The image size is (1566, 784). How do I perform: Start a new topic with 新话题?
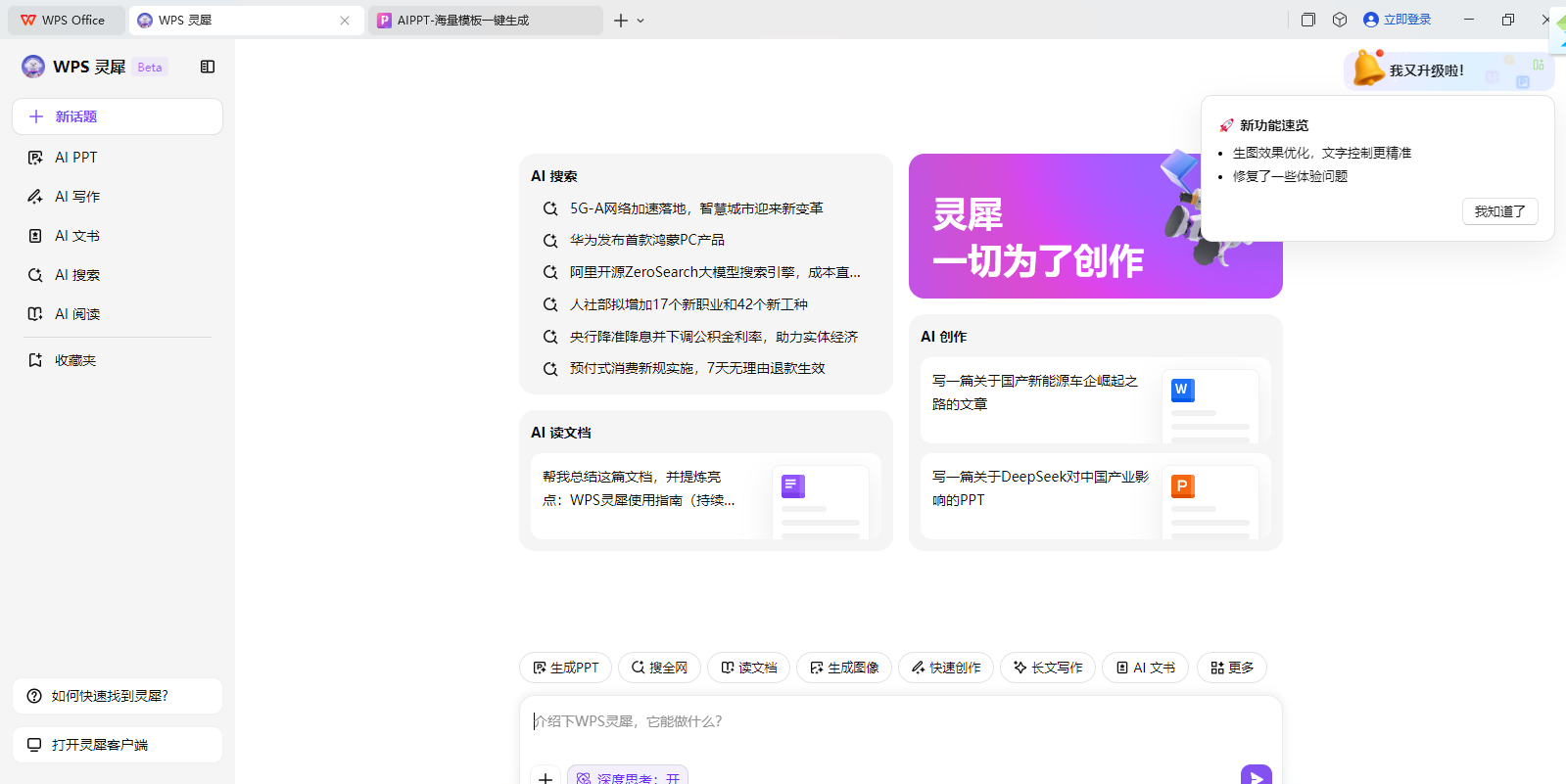(118, 116)
